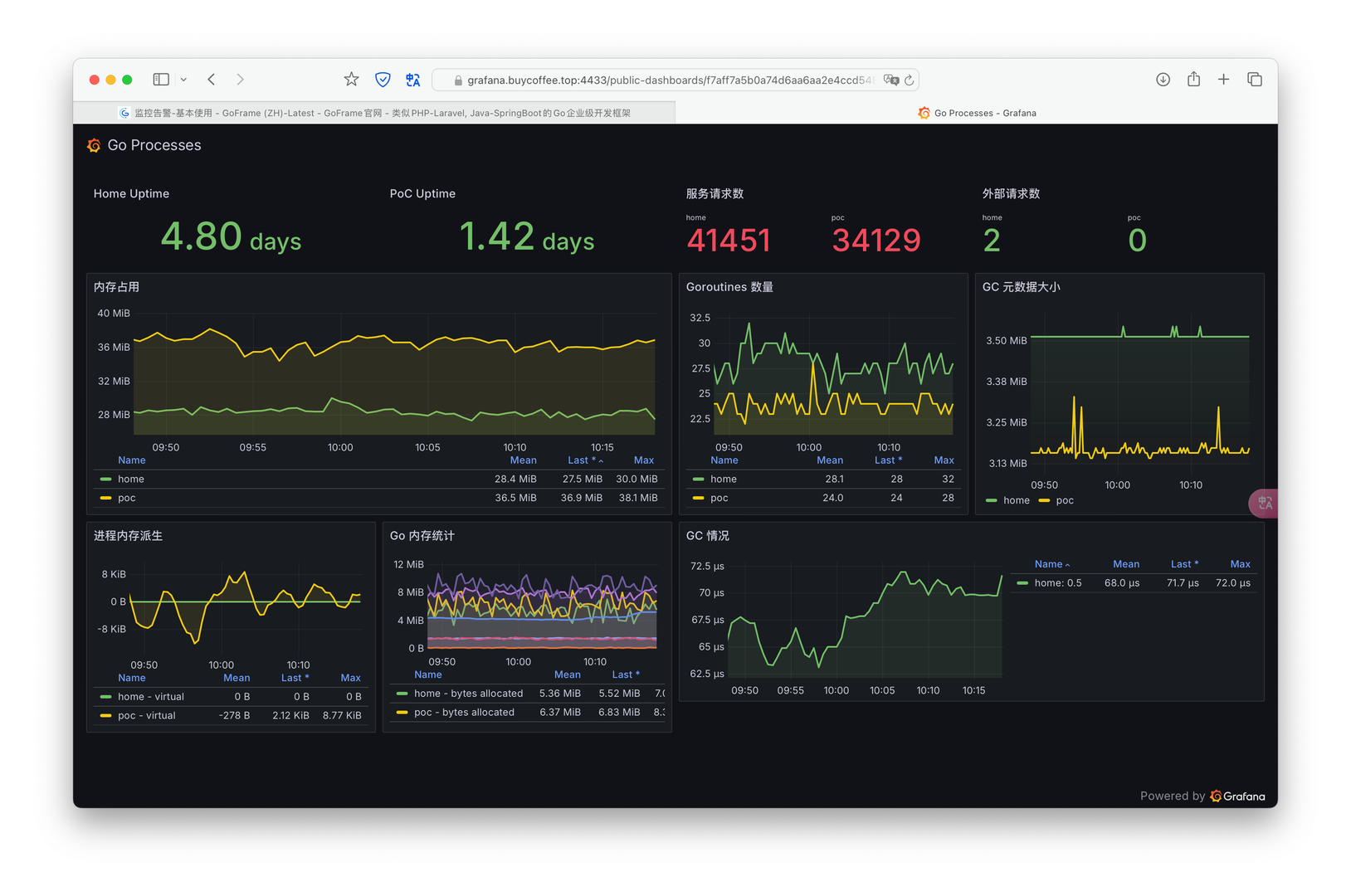Hide the poc - virtual series in 进程内存派生
Viewport: 1351px width, 896px height.
147,715
